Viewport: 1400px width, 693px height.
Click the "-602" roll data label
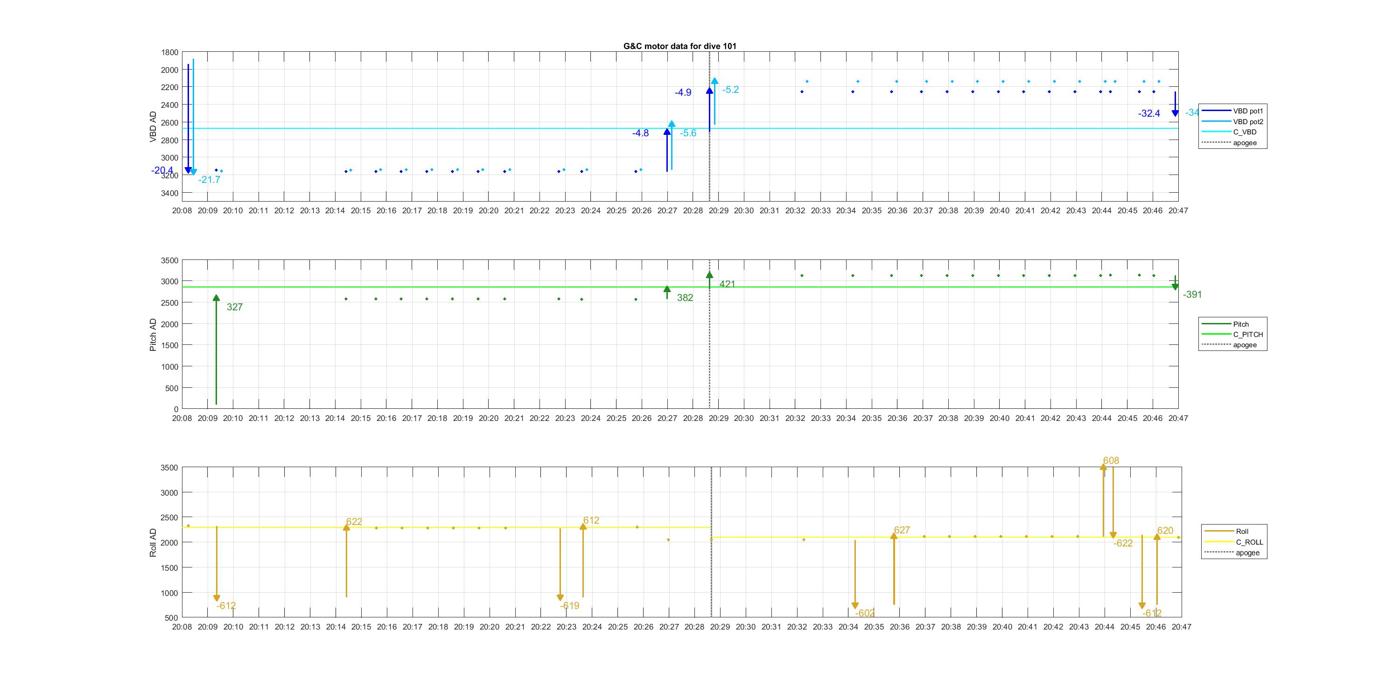[866, 613]
